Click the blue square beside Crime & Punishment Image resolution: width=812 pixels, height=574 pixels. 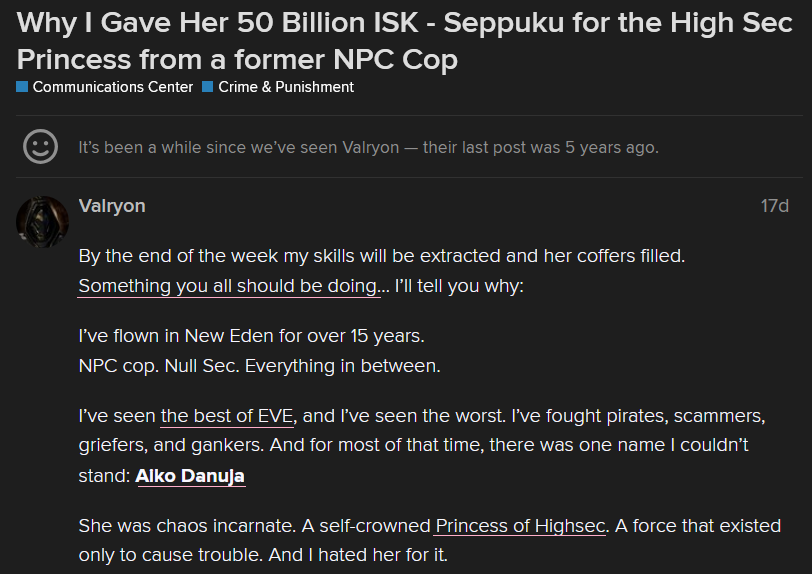point(207,87)
